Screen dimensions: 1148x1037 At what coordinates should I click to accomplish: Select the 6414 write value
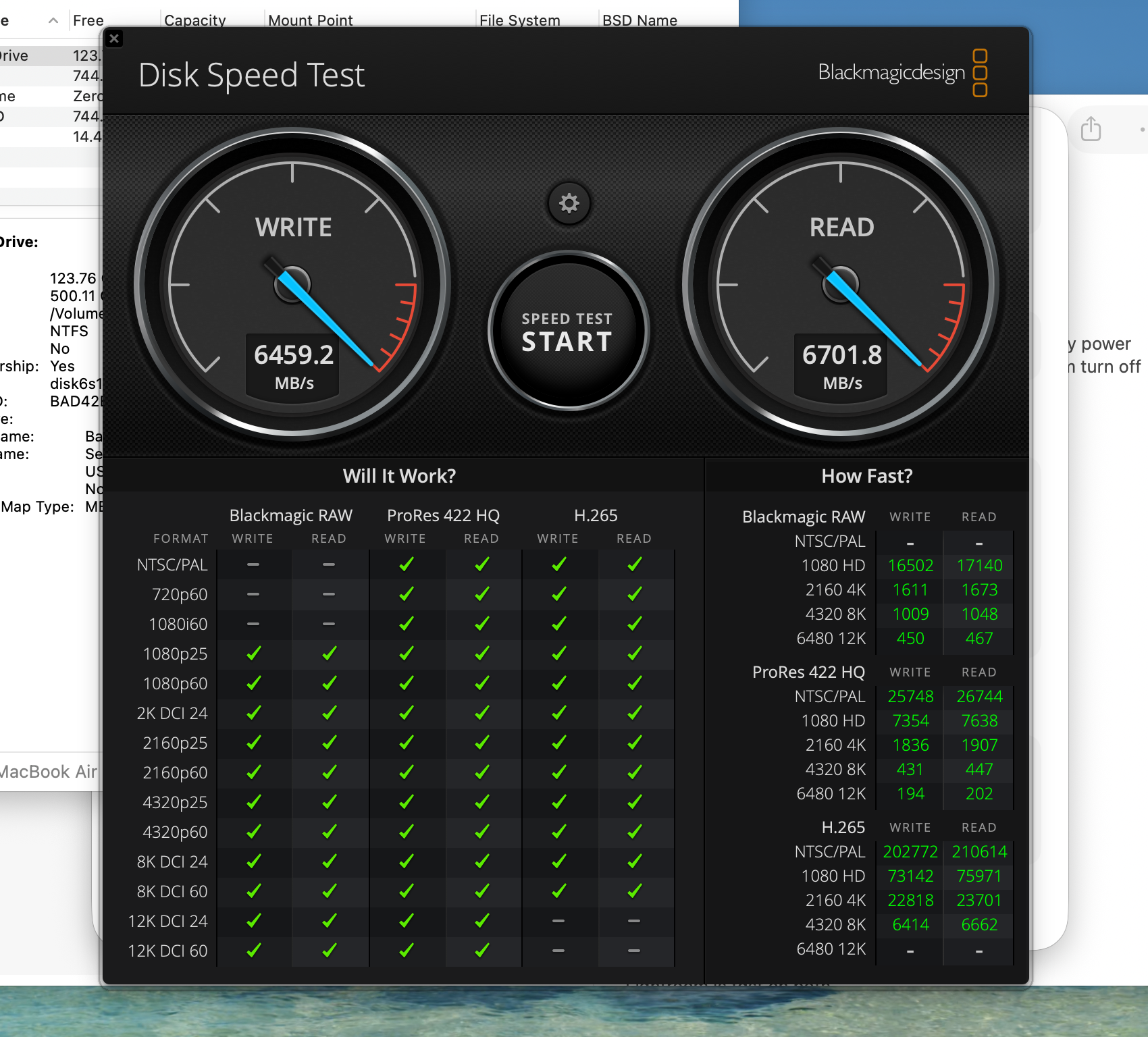click(910, 925)
